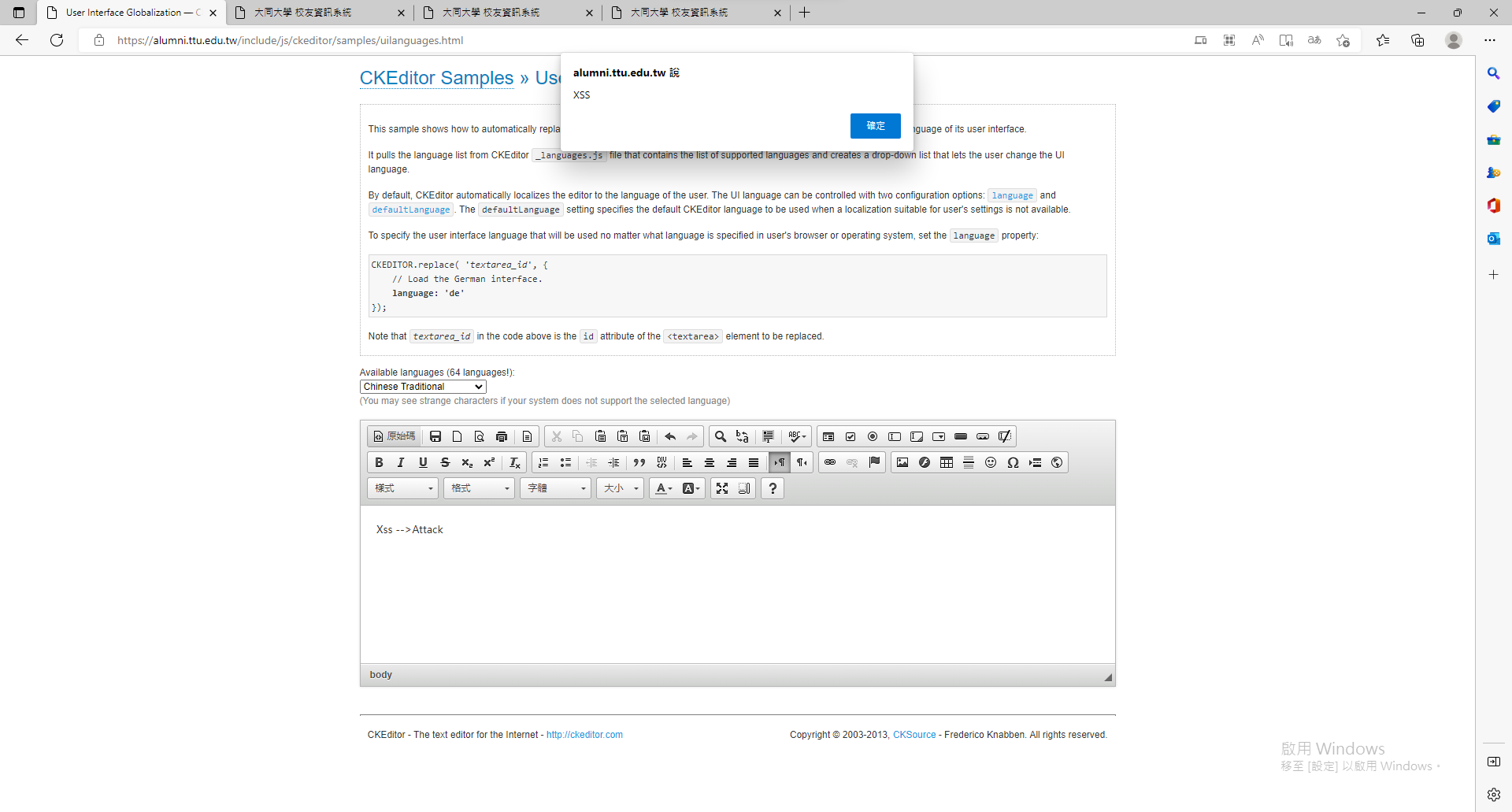Apply Block Quote formatting
Image resolution: width=1512 pixels, height=812 pixels.
639,462
